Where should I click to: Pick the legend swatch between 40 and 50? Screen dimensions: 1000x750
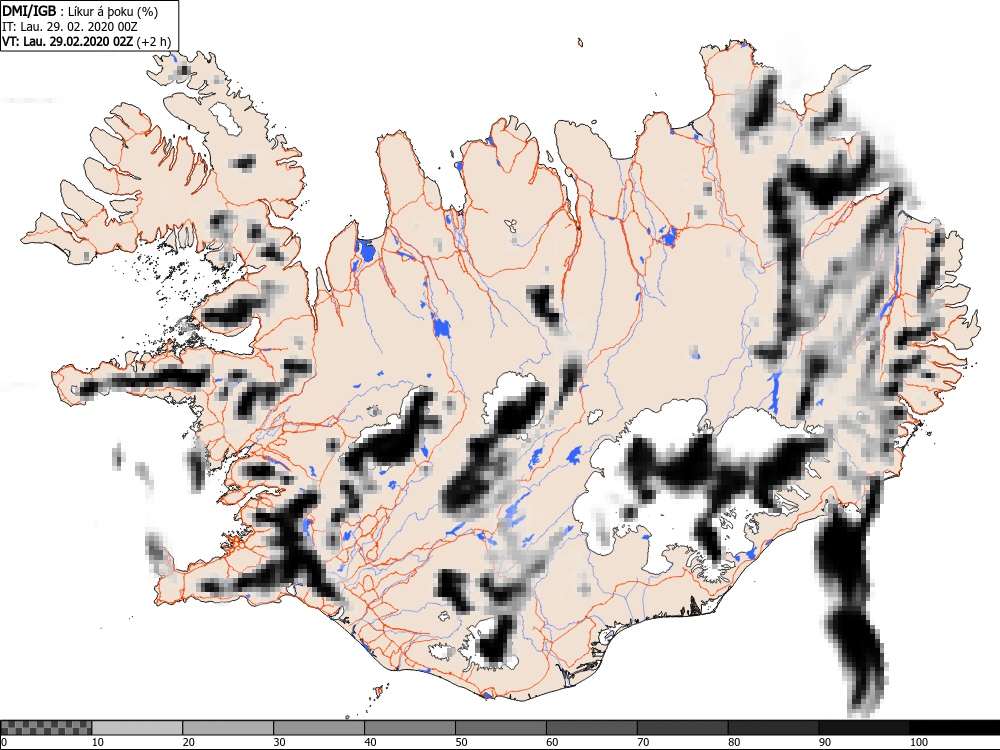point(409,728)
